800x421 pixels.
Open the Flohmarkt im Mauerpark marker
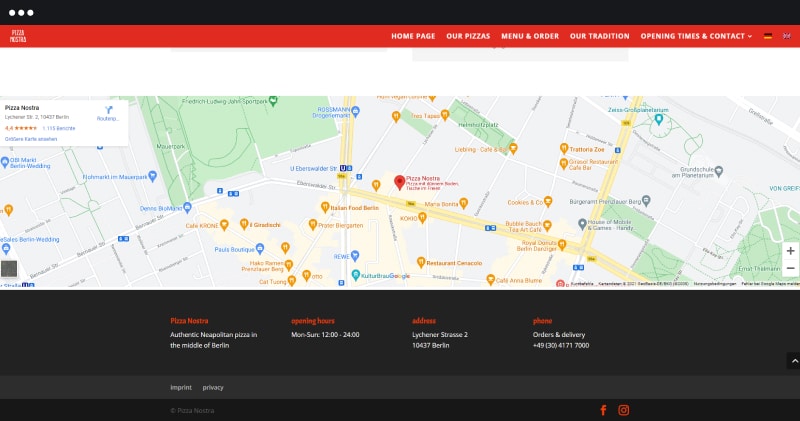click(x=152, y=176)
